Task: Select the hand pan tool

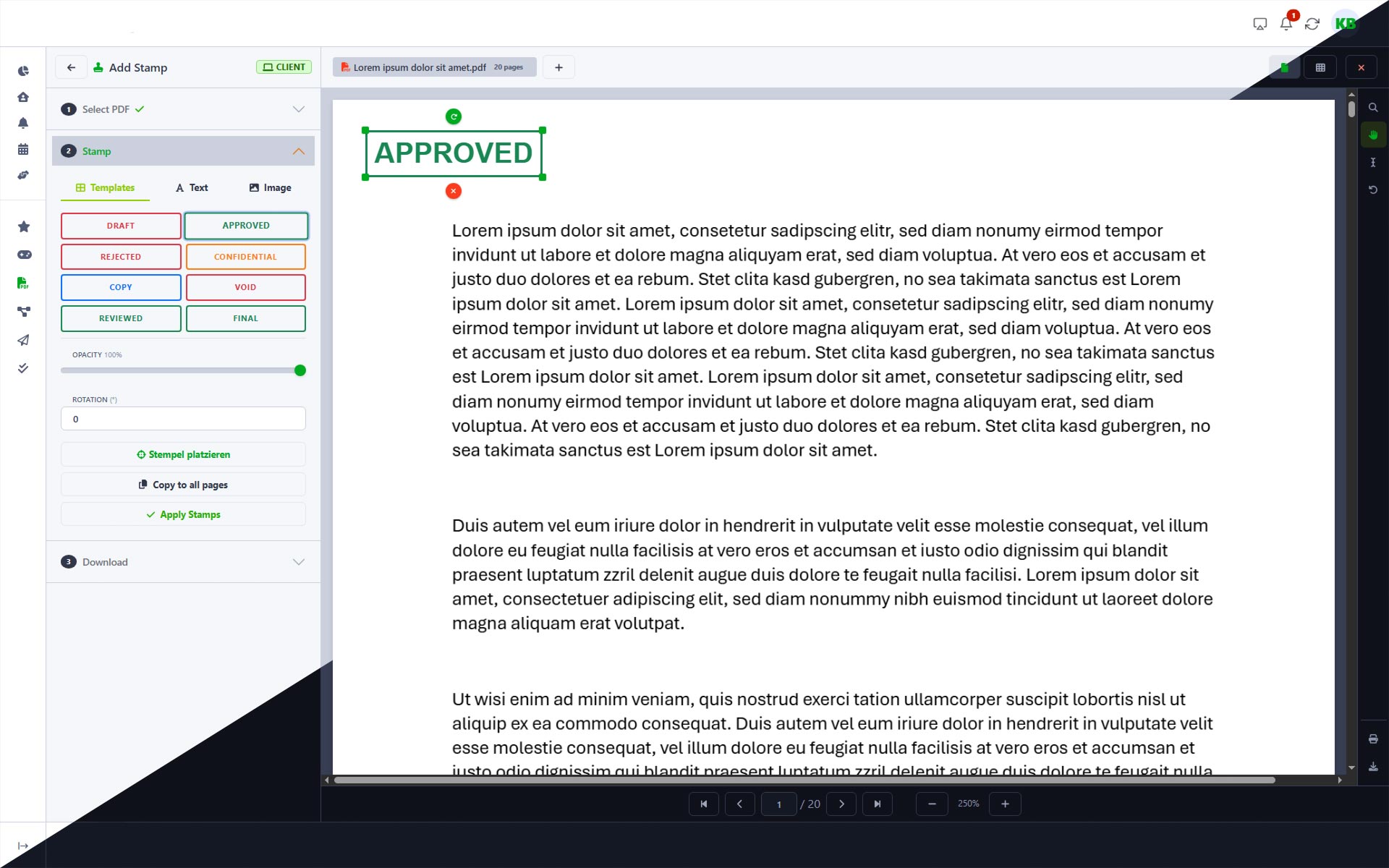Action: pyautogui.click(x=1374, y=135)
